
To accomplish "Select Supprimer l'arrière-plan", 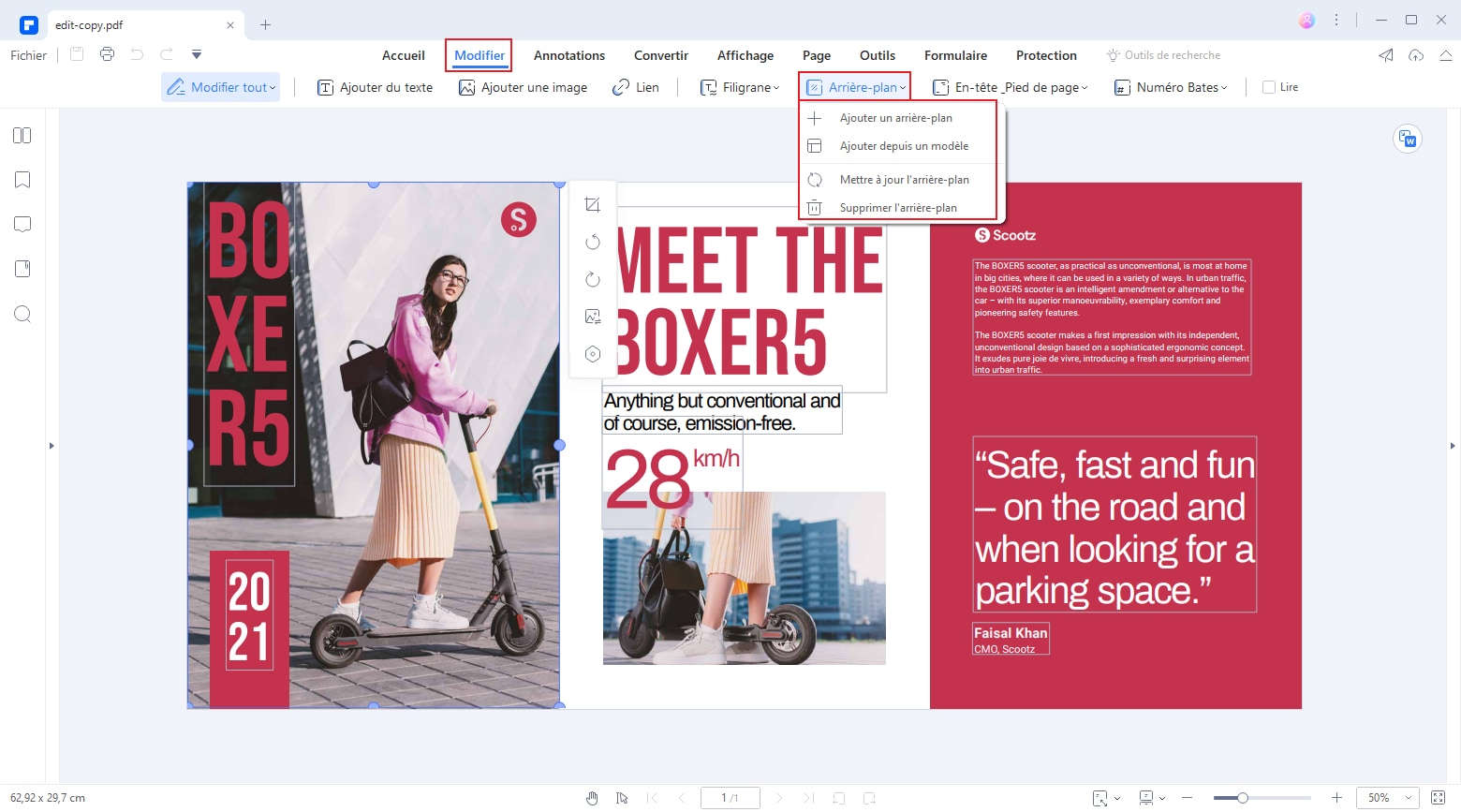I will [900, 208].
